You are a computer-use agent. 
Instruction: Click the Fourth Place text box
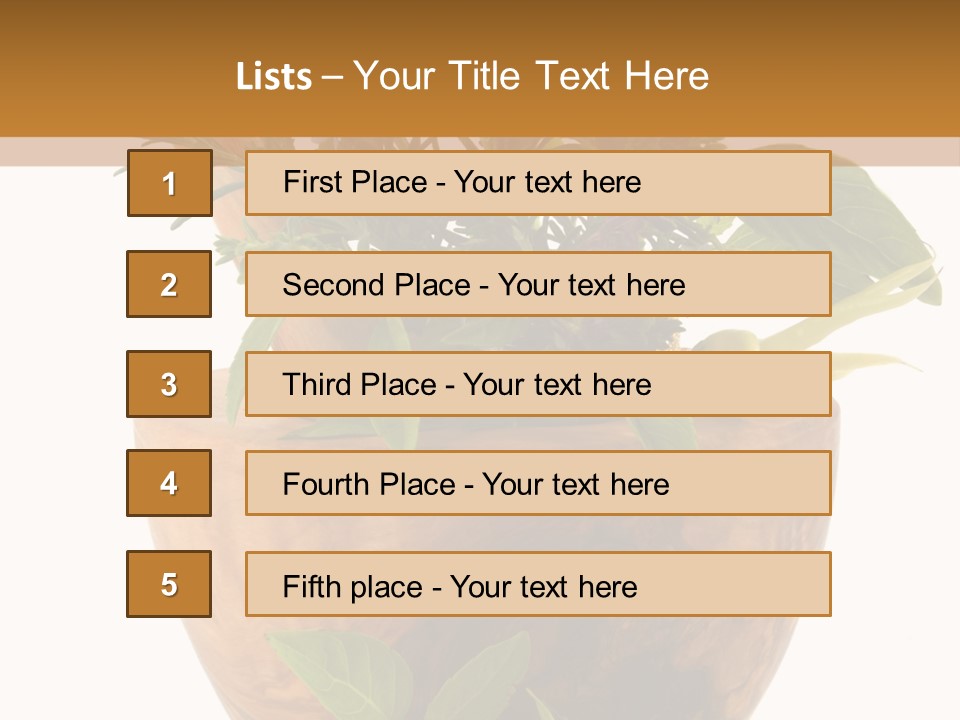pyautogui.click(x=538, y=484)
